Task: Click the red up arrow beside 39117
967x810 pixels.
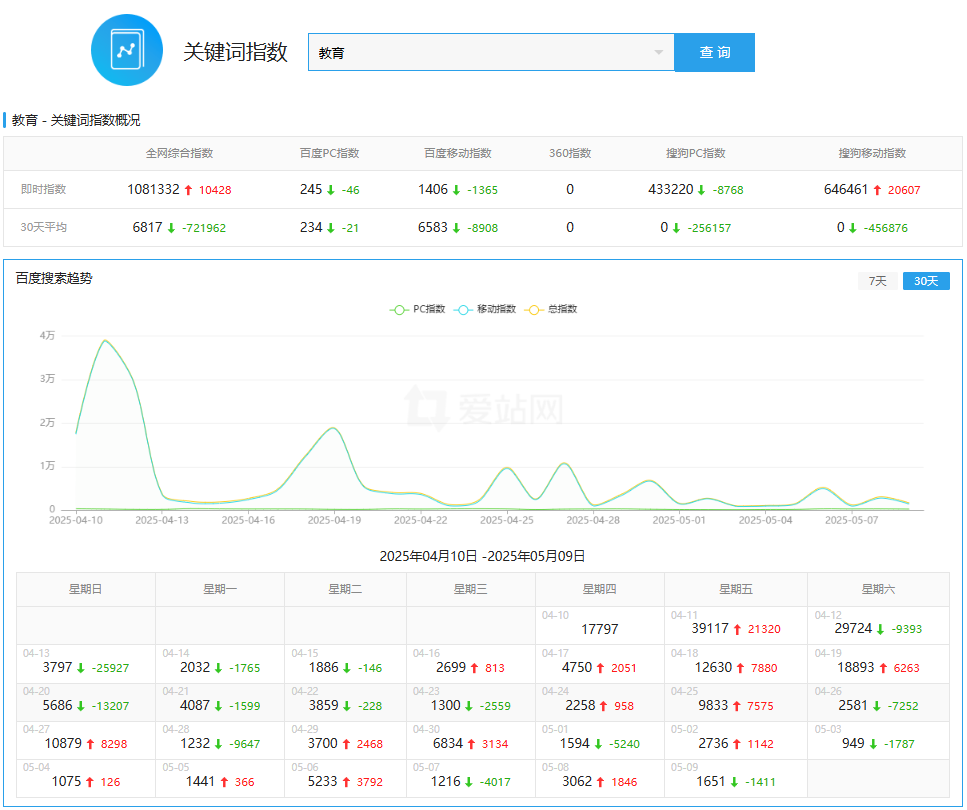Action: tap(737, 629)
